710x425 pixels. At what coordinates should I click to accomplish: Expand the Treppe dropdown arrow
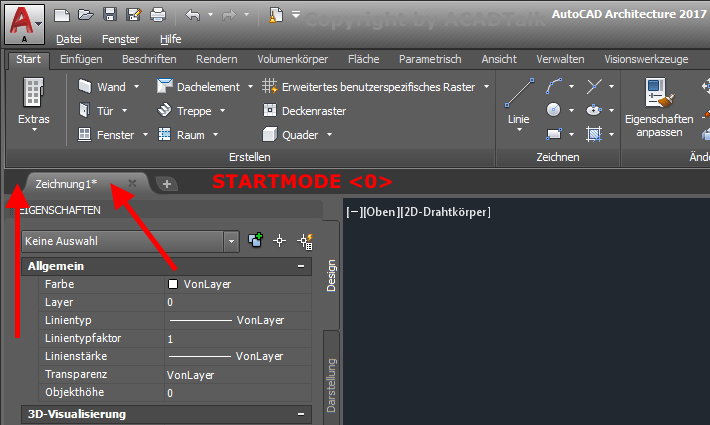point(222,110)
